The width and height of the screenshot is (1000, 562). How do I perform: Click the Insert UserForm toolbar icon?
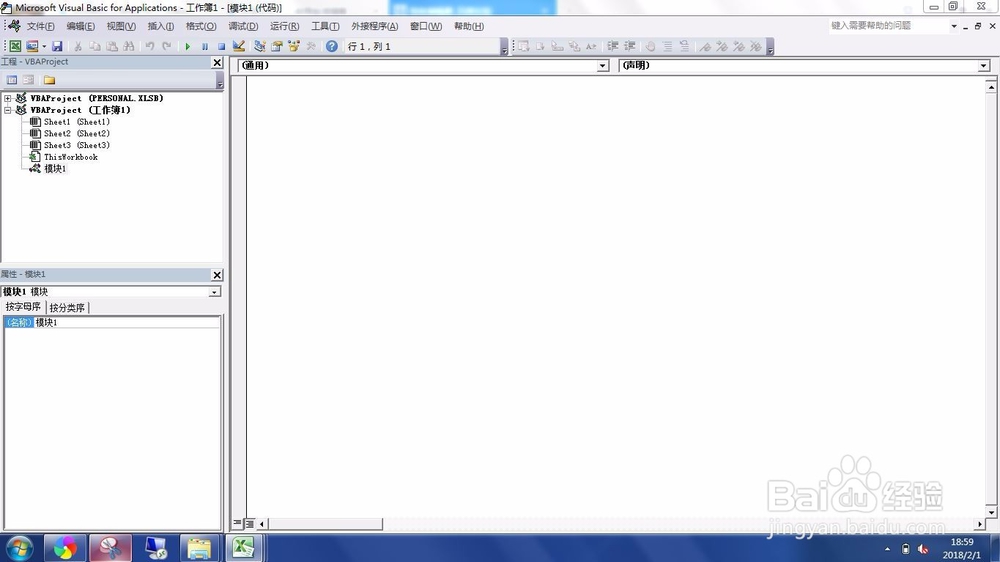[31, 46]
